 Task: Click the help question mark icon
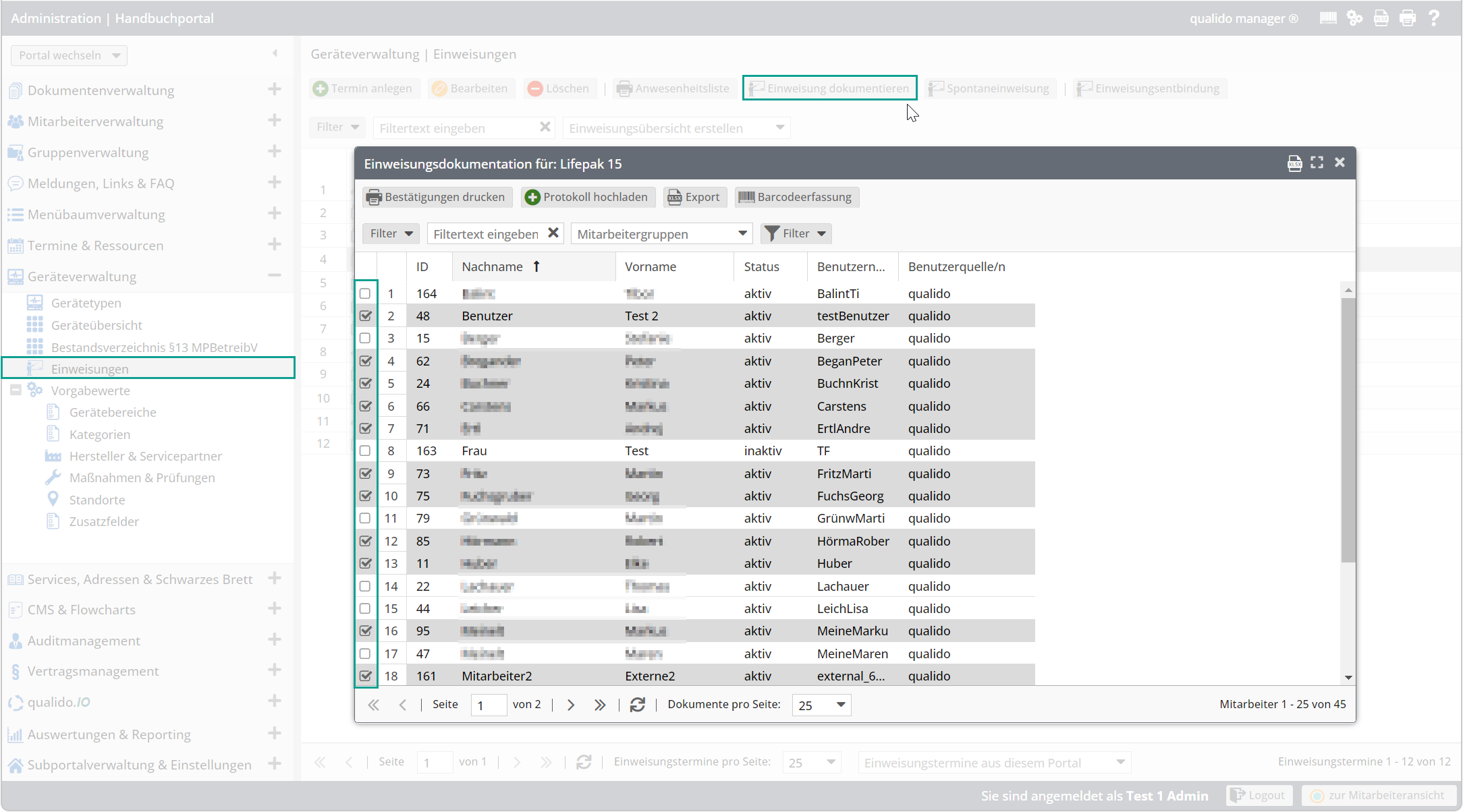1434,18
